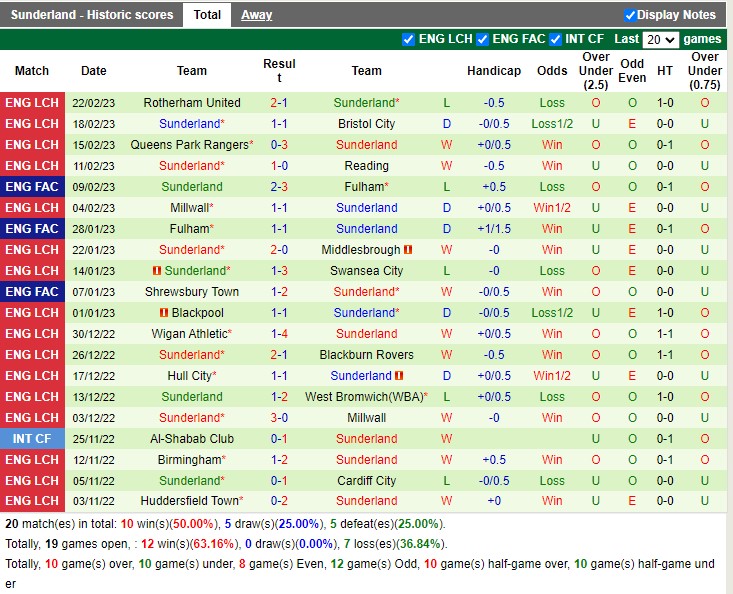The image size is (733, 594).
Task: Open Queens Park Rangers team link
Action: click(x=189, y=145)
